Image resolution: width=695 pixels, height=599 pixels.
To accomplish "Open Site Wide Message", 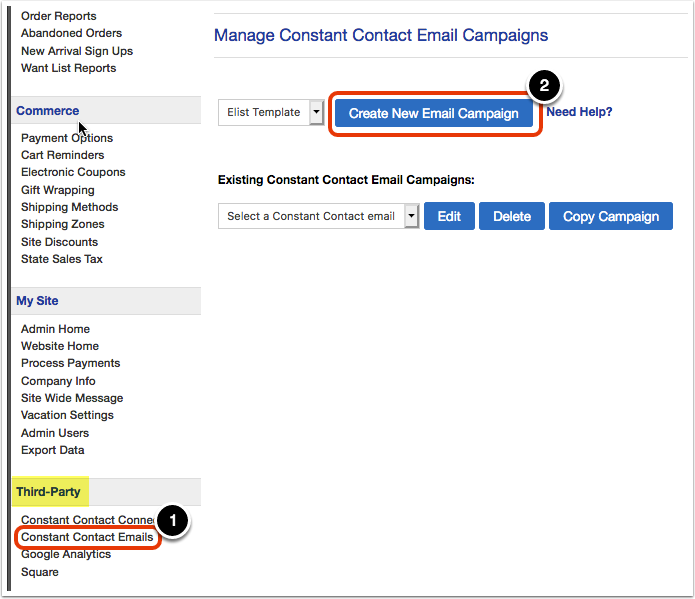I will [72, 398].
